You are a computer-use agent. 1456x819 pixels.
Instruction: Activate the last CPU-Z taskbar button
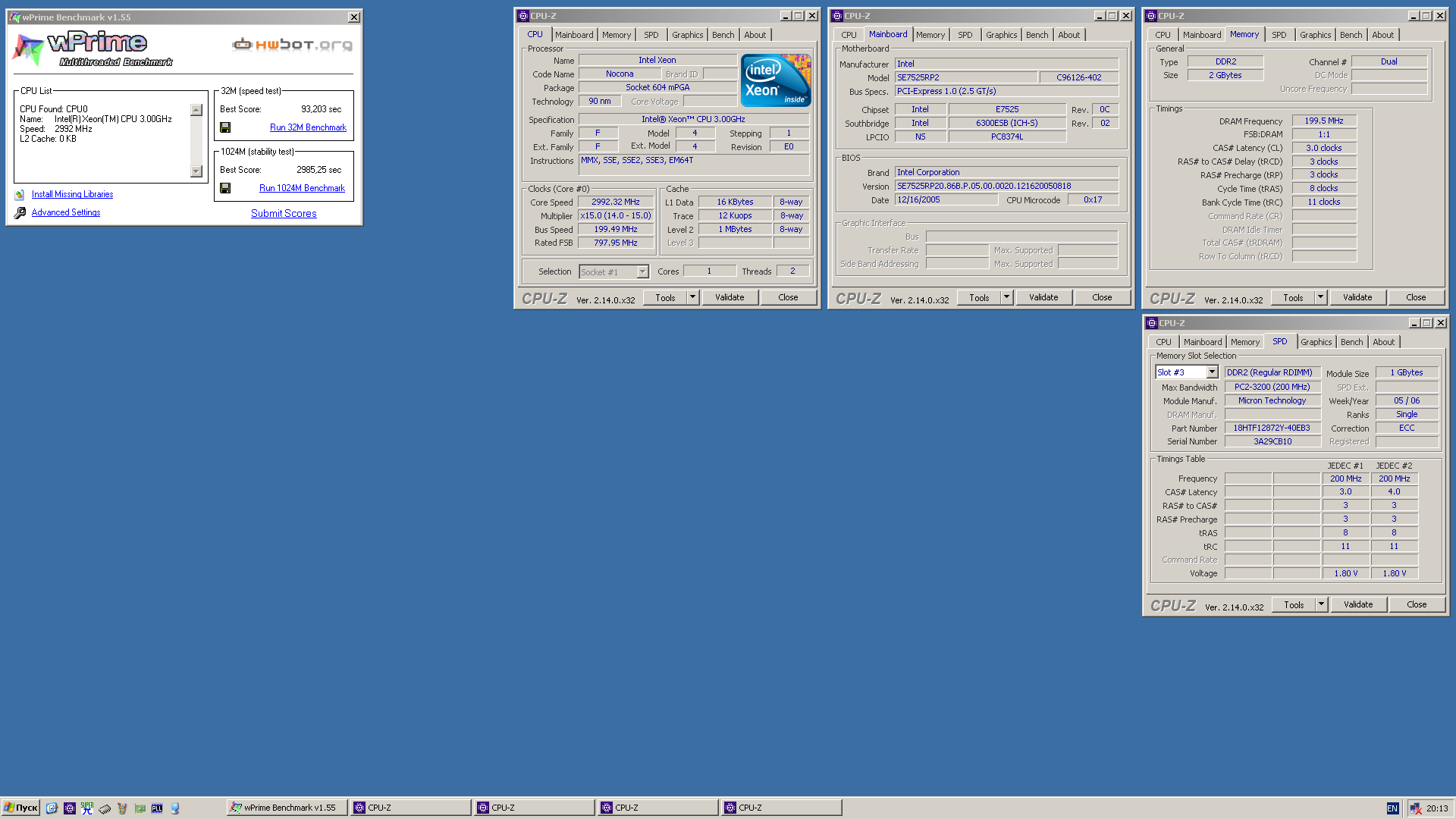click(781, 808)
